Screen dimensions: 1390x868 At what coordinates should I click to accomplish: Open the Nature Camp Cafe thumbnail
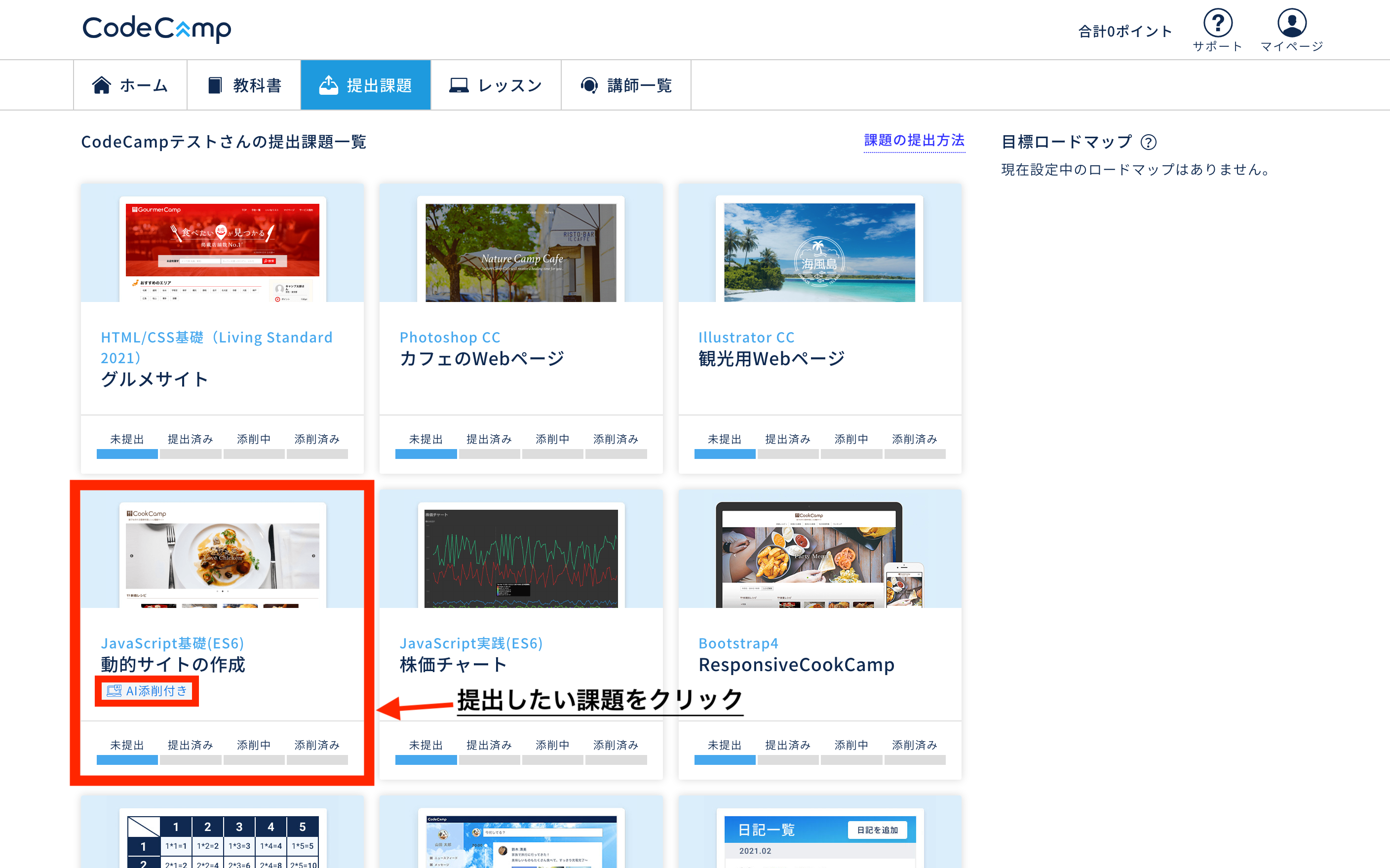point(521,252)
